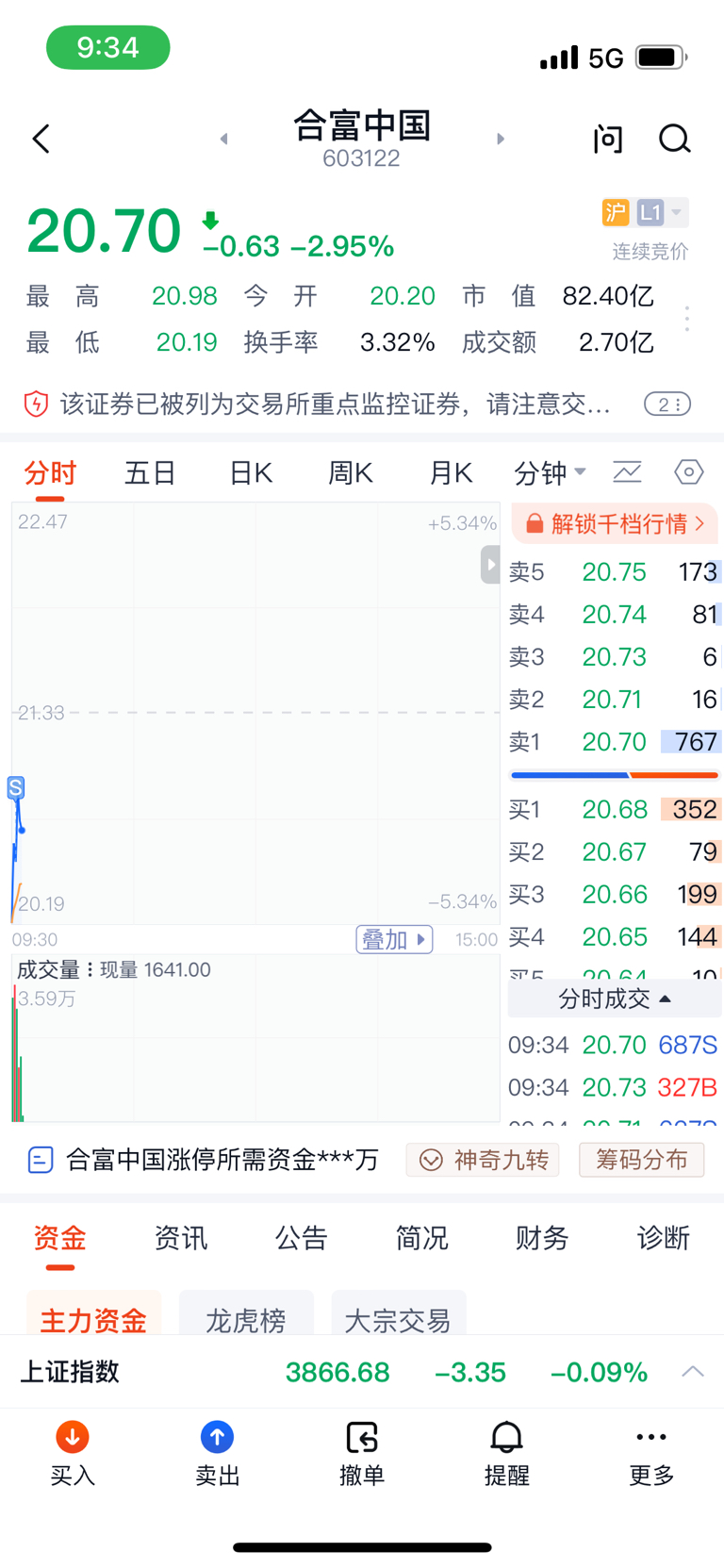724x1568 pixels.
Task: Select the 资讯 tab
Action: click(180, 1238)
